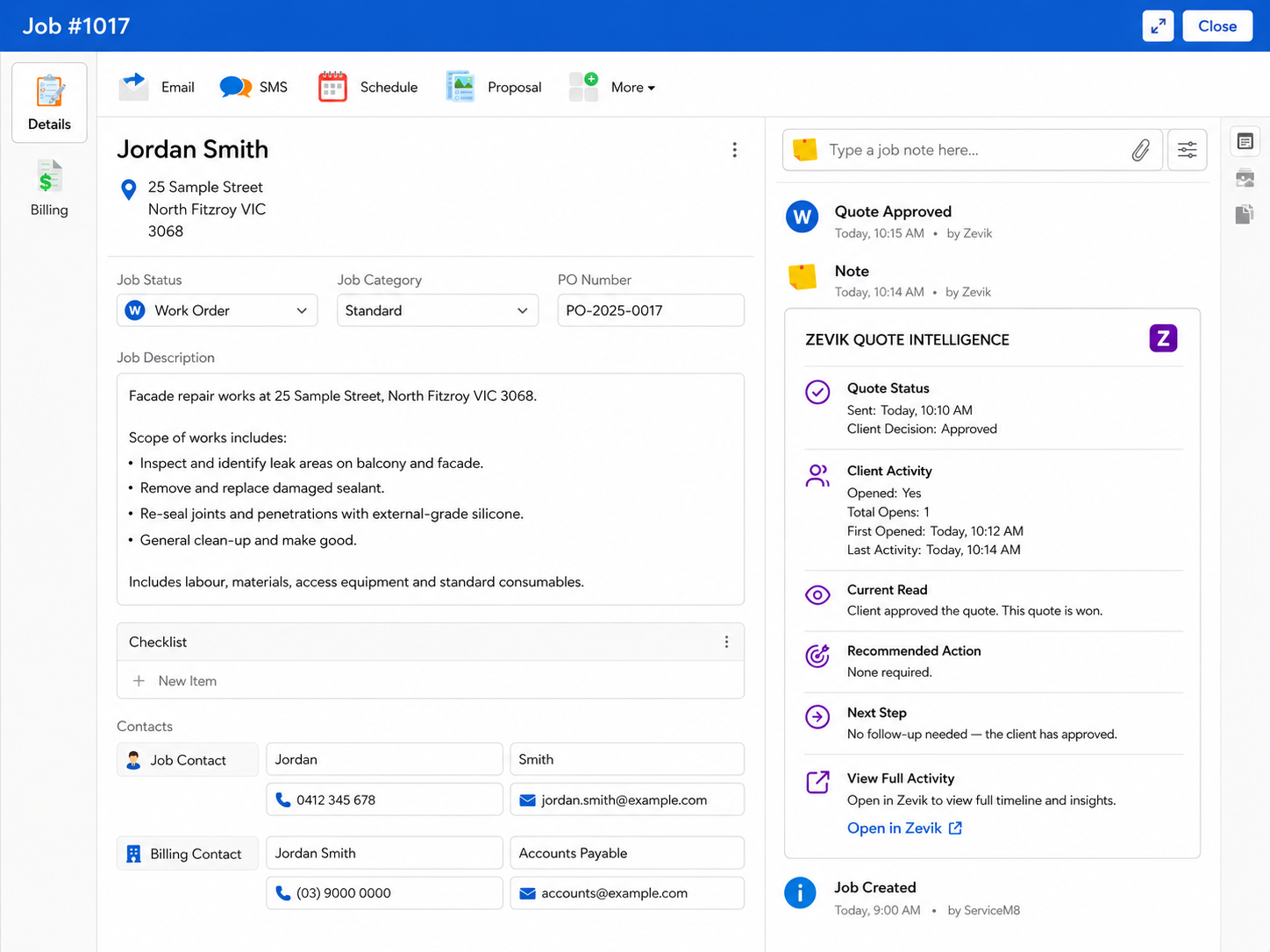
Task: Click the Proposal toolbar icon
Action: (460, 87)
